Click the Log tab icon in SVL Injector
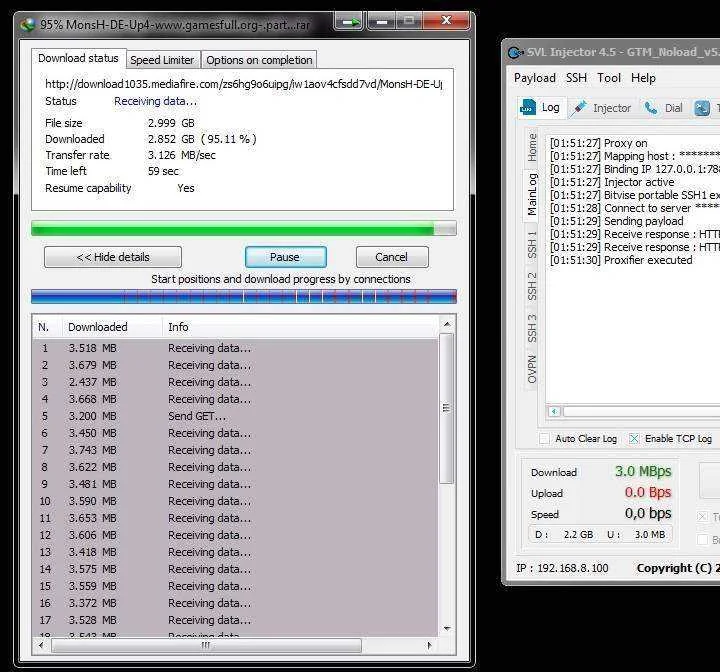The image size is (720, 672). pos(528,107)
